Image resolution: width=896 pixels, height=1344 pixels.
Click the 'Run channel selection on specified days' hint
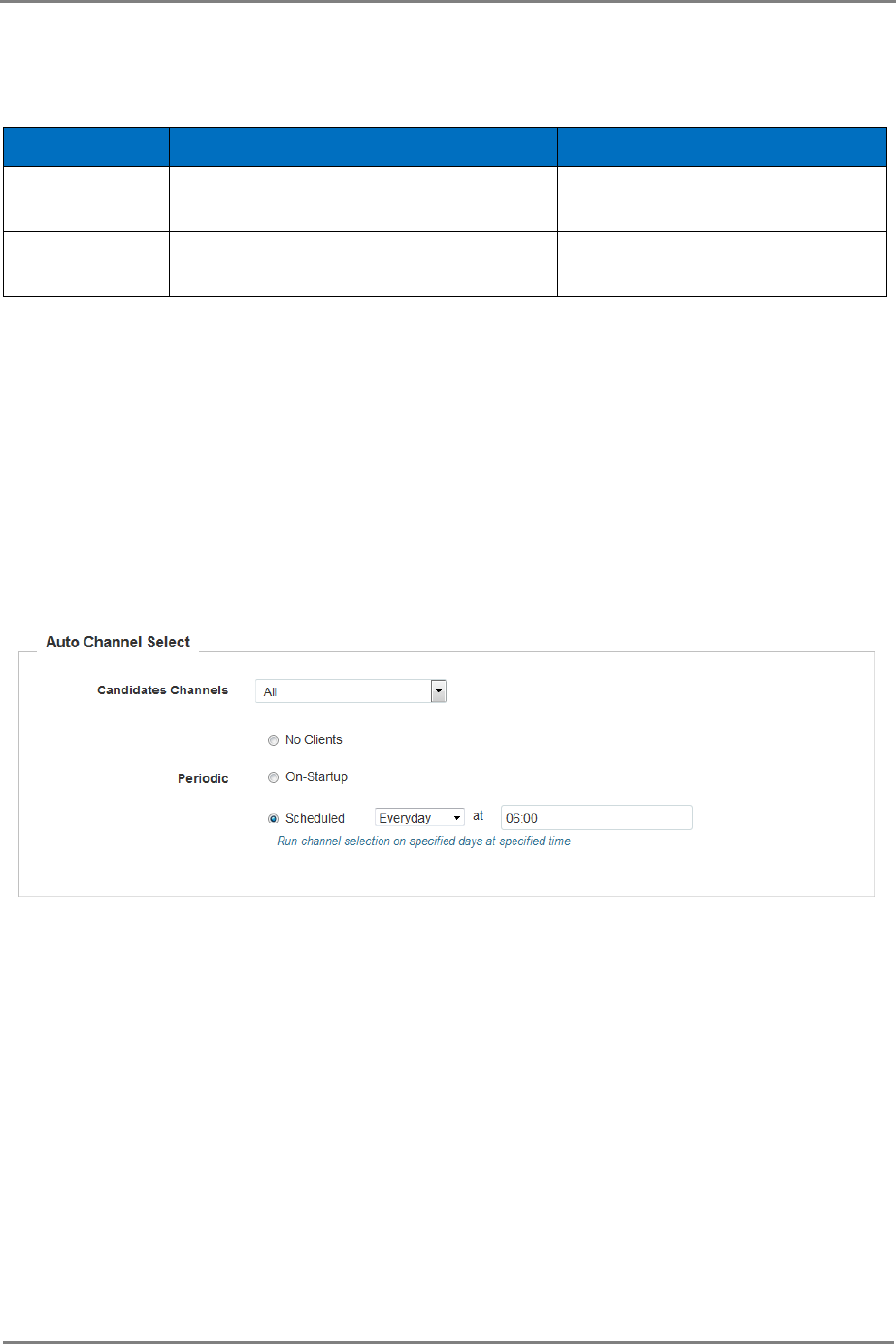pyautogui.click(x=424, y=841)
